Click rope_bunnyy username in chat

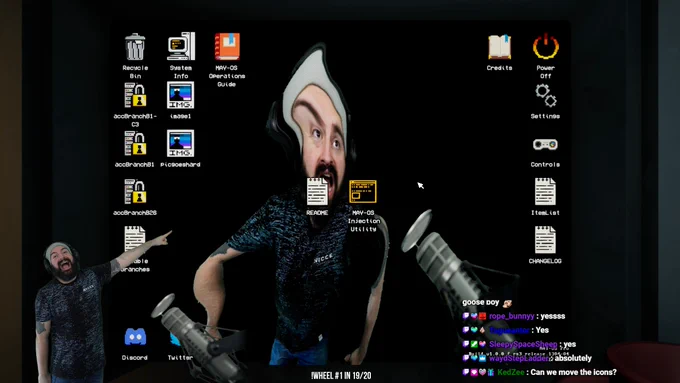click(511, 316)
